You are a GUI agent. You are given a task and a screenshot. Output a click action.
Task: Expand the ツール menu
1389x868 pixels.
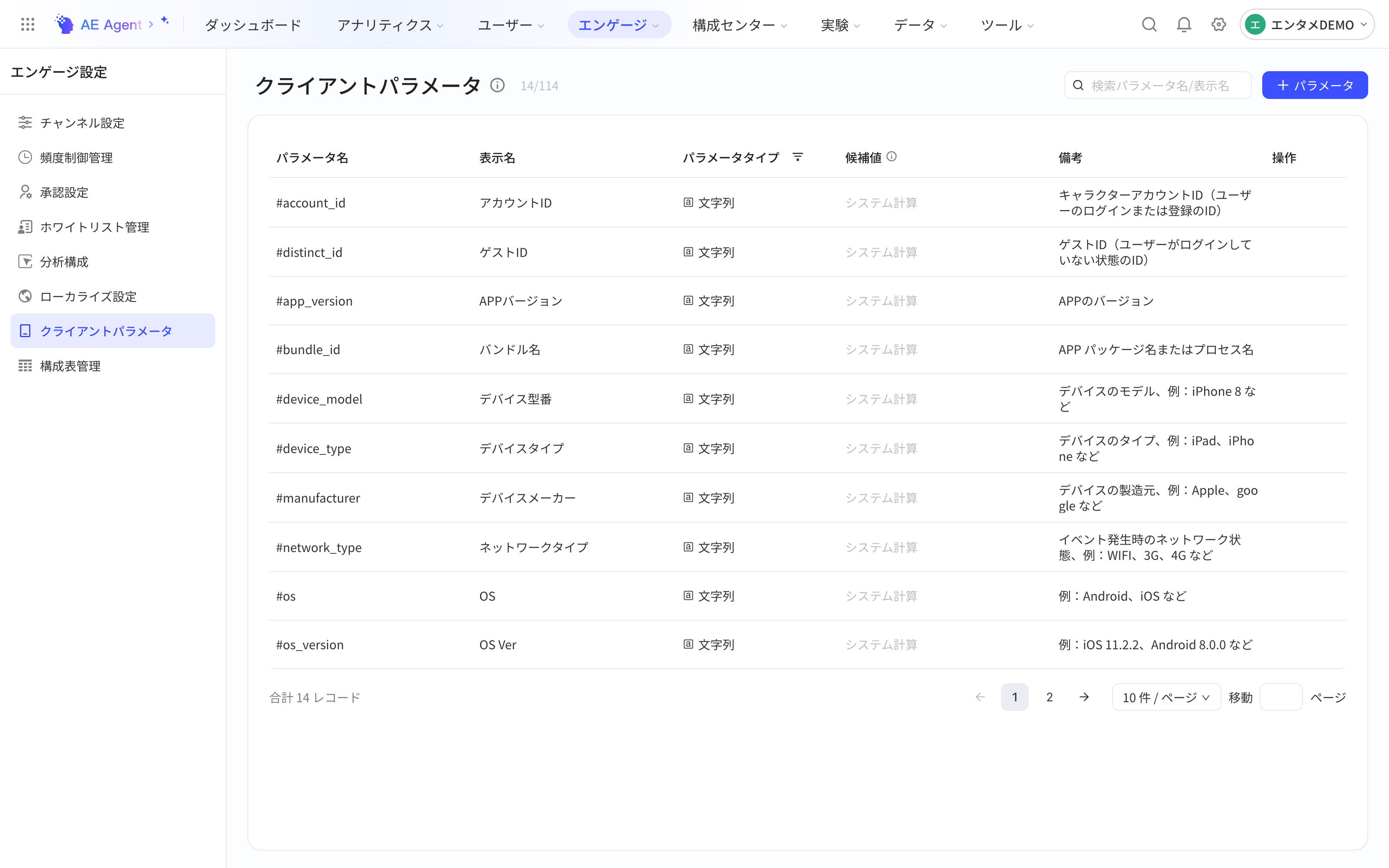click(1007, 25)
